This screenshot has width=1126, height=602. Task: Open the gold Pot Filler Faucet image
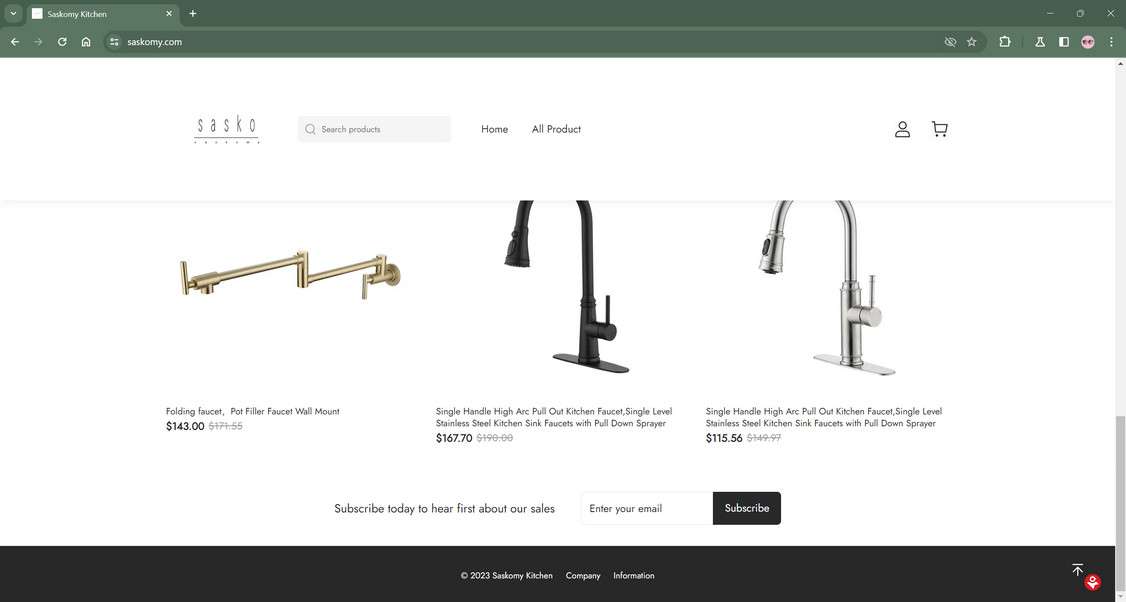289,274
